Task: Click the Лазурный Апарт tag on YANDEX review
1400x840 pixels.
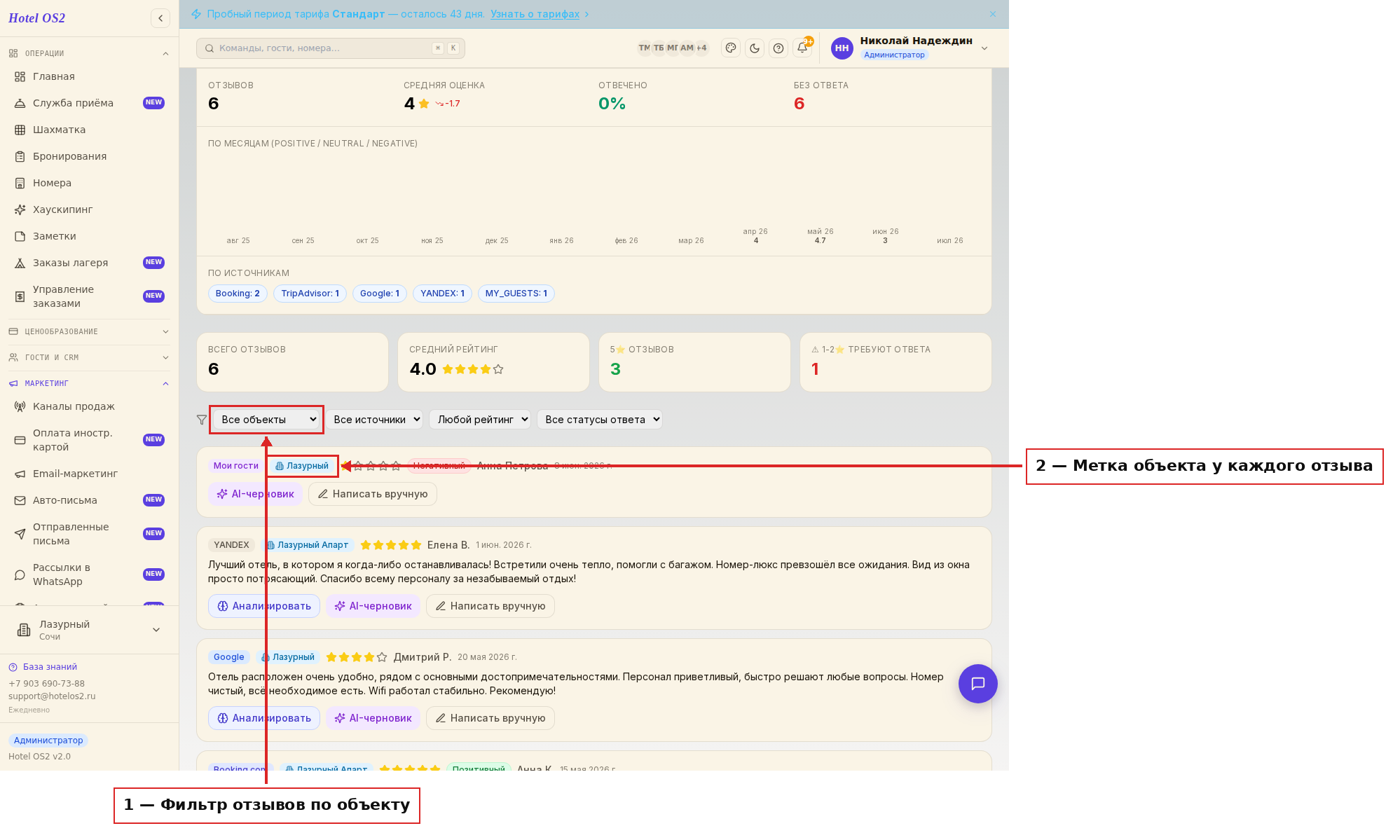Action: 307,545
